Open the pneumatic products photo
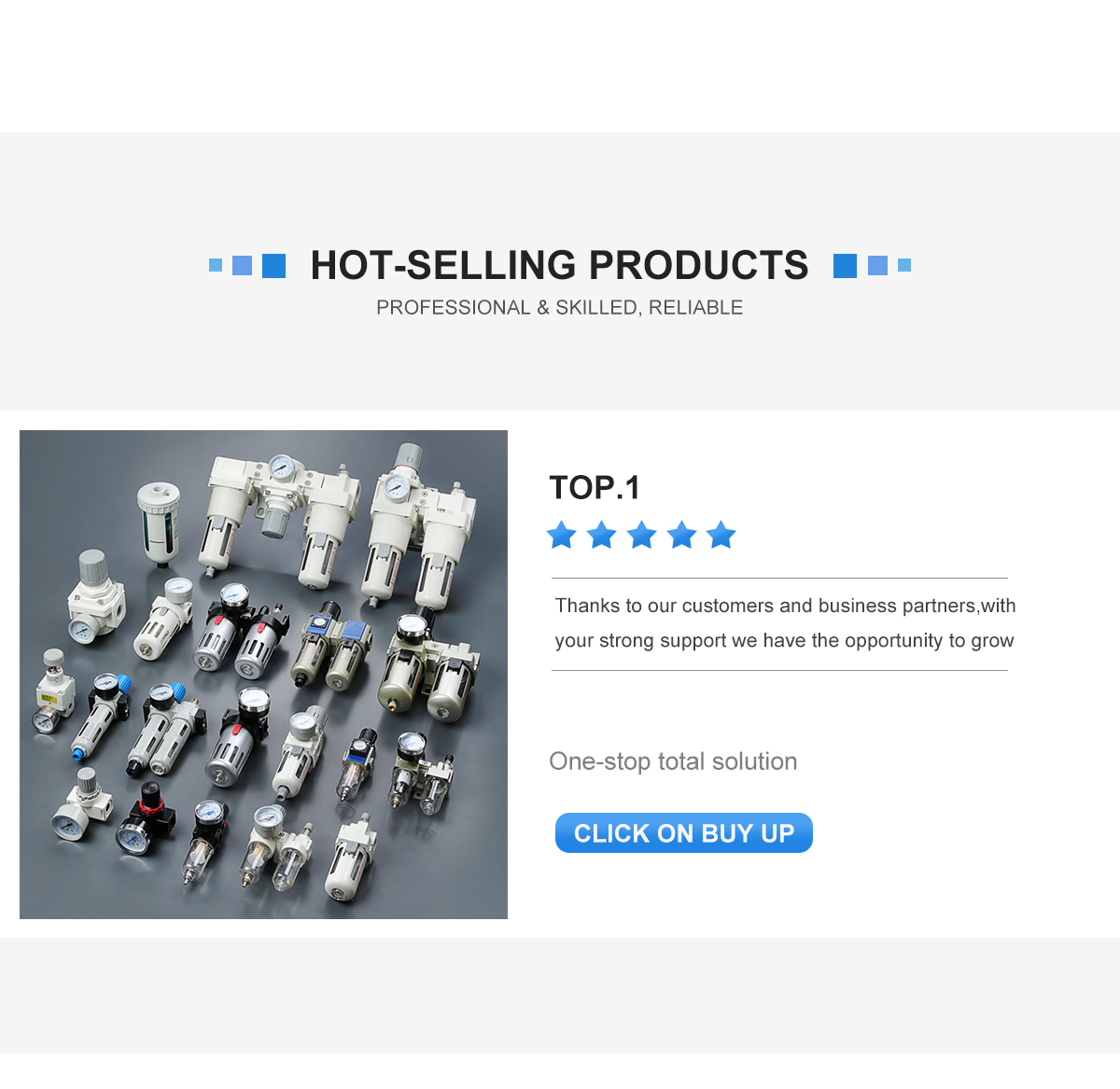The image size is (1120, 1089). pyautogui.click(x=263, y=674)
